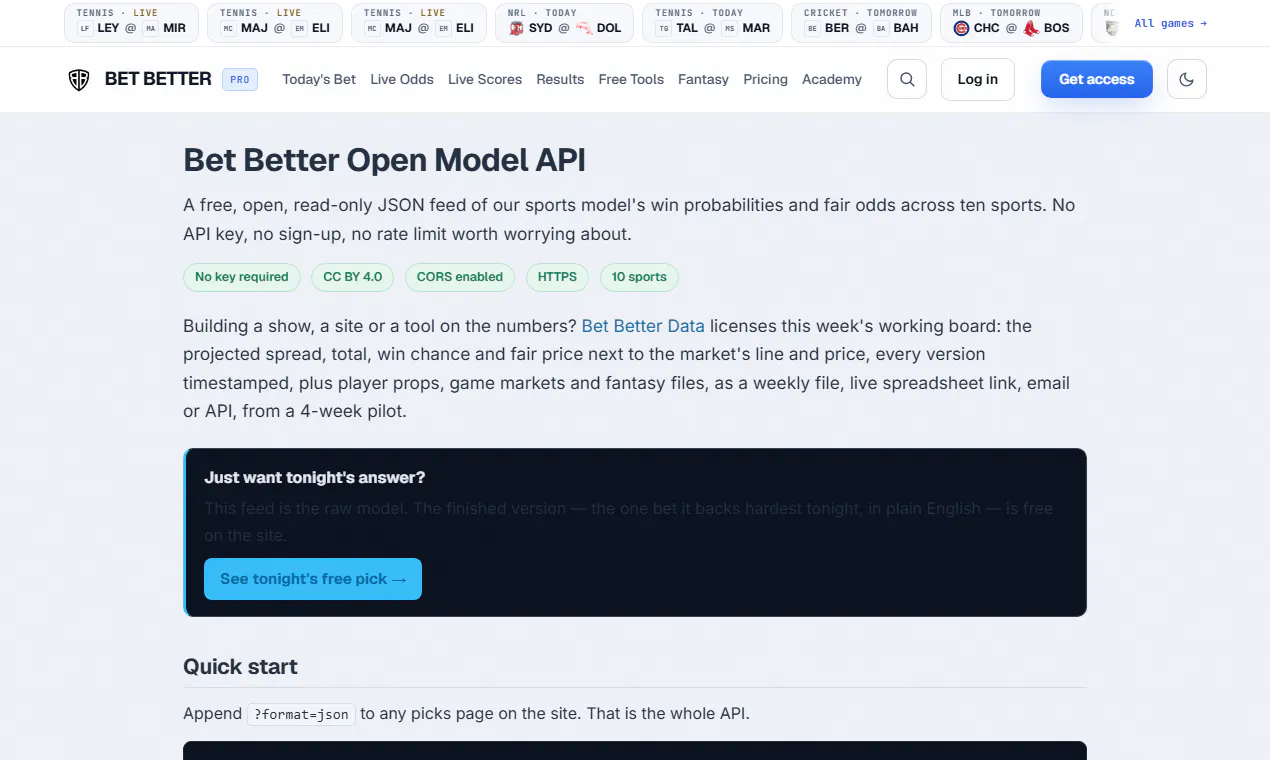Open the Today's Bet menu item
This screenshot has width=1270, height=760.
(319, 79)
